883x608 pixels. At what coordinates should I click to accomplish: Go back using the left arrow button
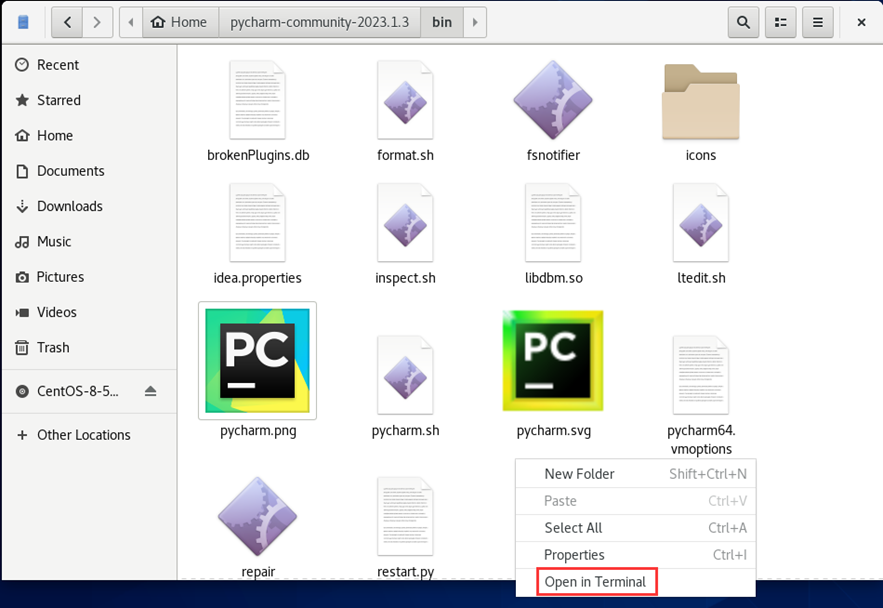click(68, 23)
